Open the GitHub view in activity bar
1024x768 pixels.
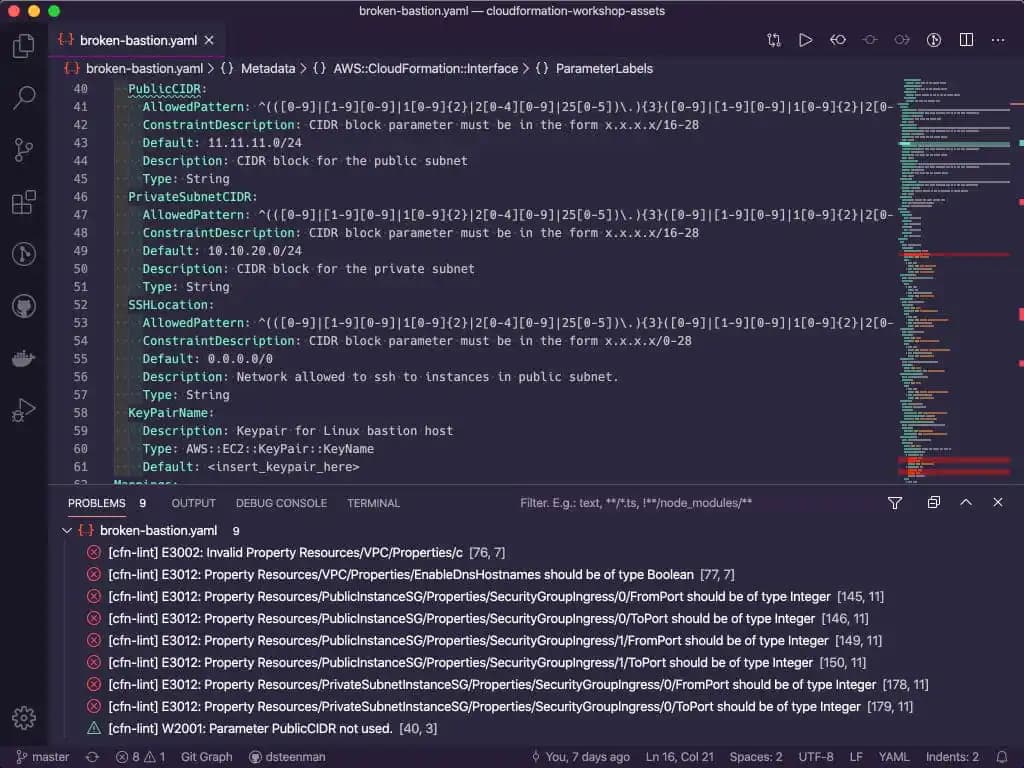point(23,306)
